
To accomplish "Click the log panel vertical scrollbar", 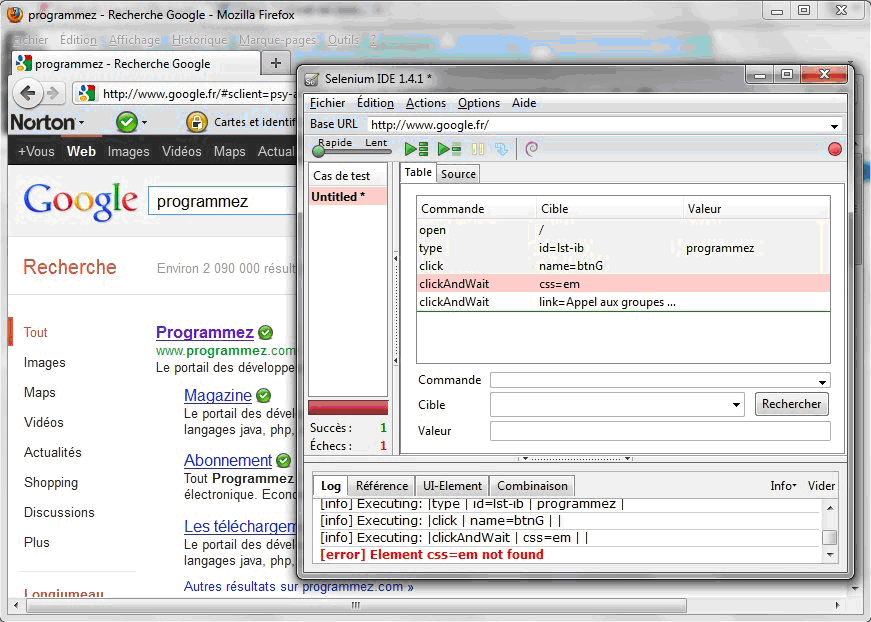I will click(829, 531).
